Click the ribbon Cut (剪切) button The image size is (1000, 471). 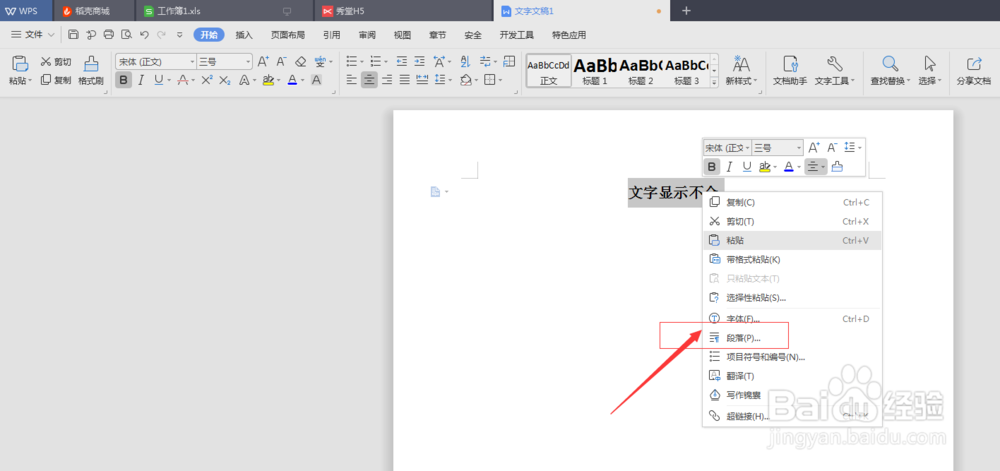[x=56, y=62]
